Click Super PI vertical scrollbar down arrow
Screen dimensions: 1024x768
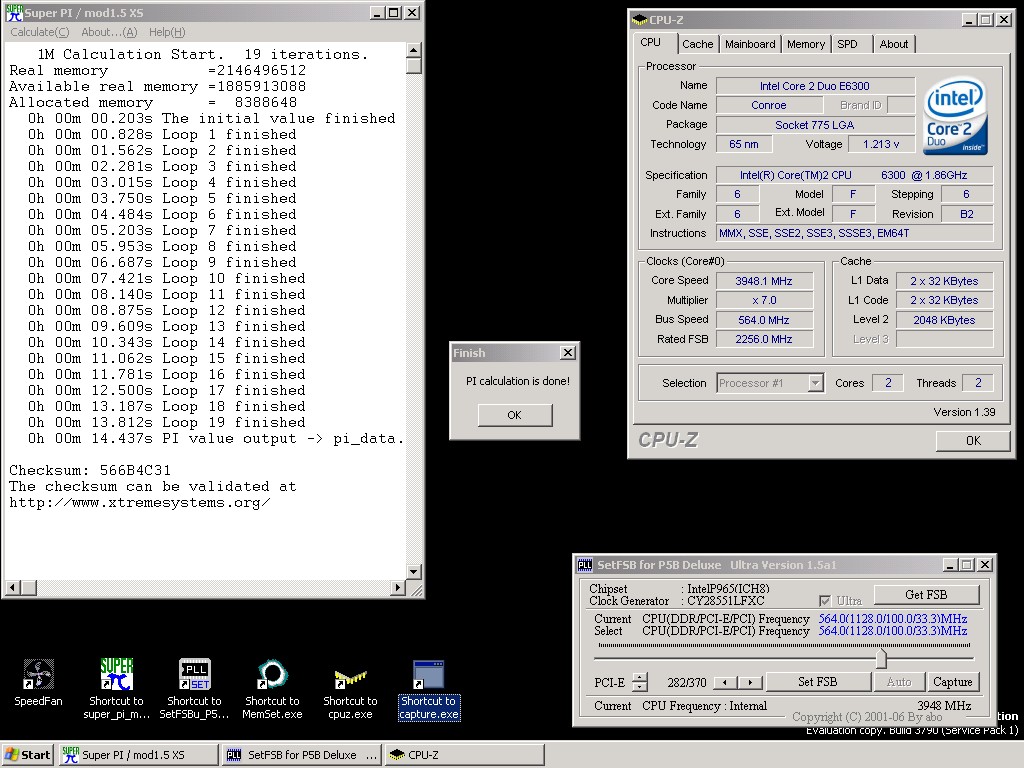click(x=413, y=572)
